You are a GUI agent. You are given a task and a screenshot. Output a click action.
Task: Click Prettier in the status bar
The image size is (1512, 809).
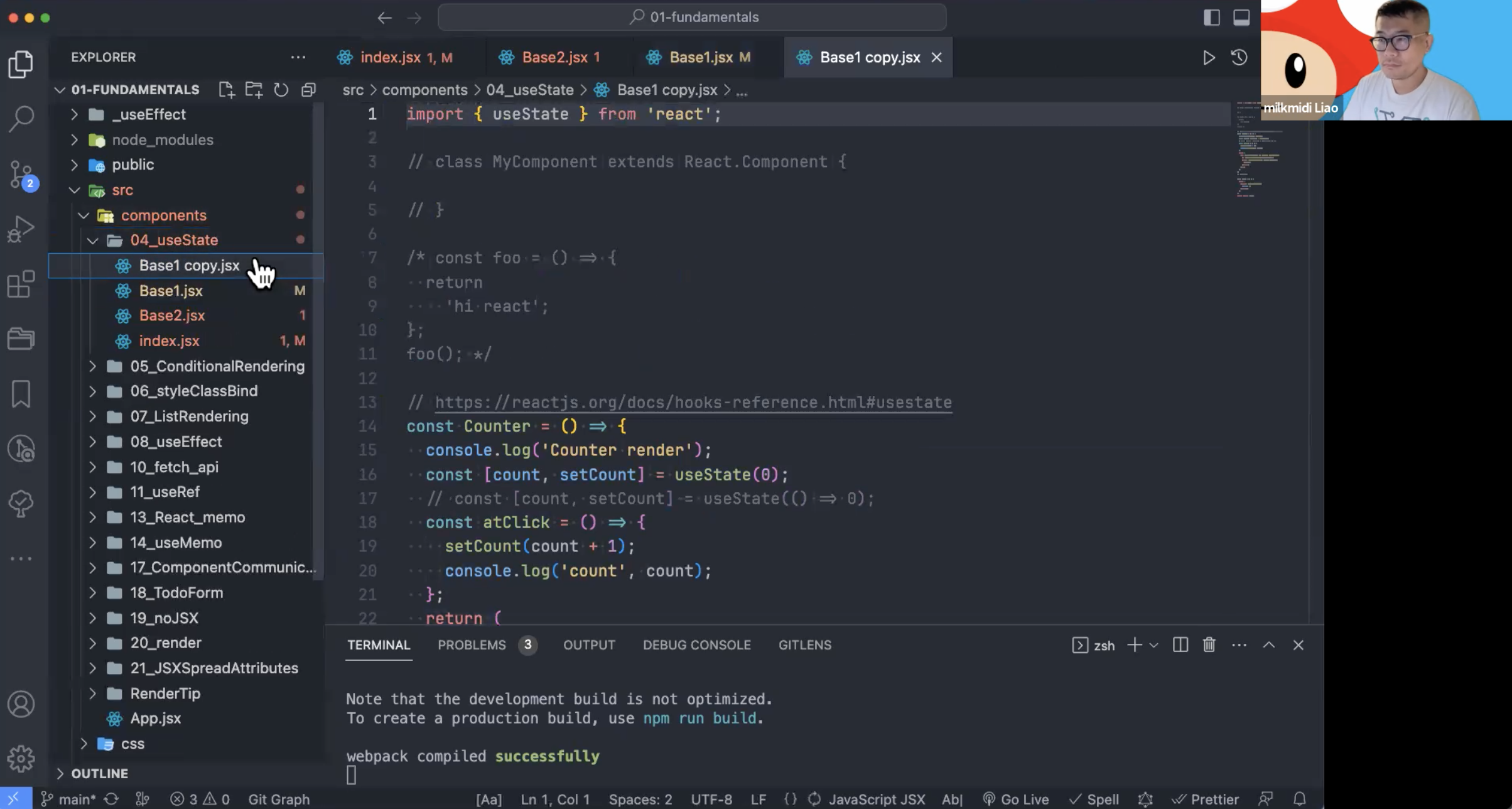[1206, 799]
